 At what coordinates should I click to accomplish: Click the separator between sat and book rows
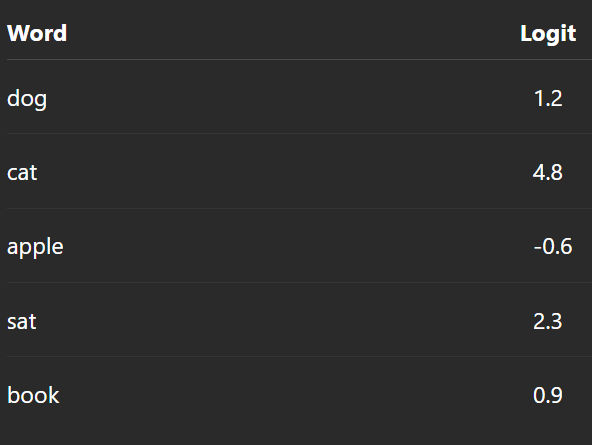(299, 356)
